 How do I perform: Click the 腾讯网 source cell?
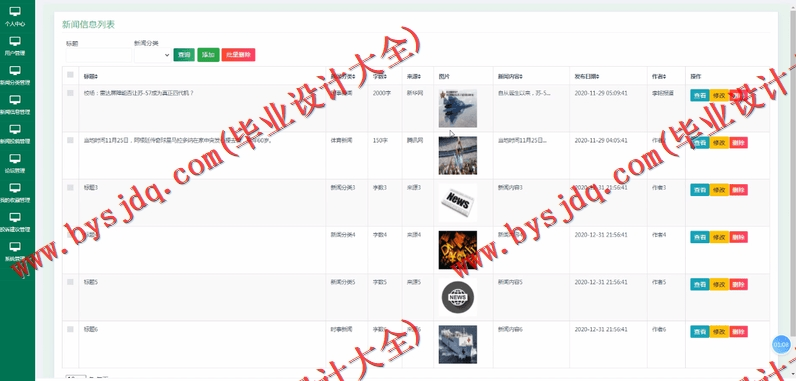click(414, 141)
